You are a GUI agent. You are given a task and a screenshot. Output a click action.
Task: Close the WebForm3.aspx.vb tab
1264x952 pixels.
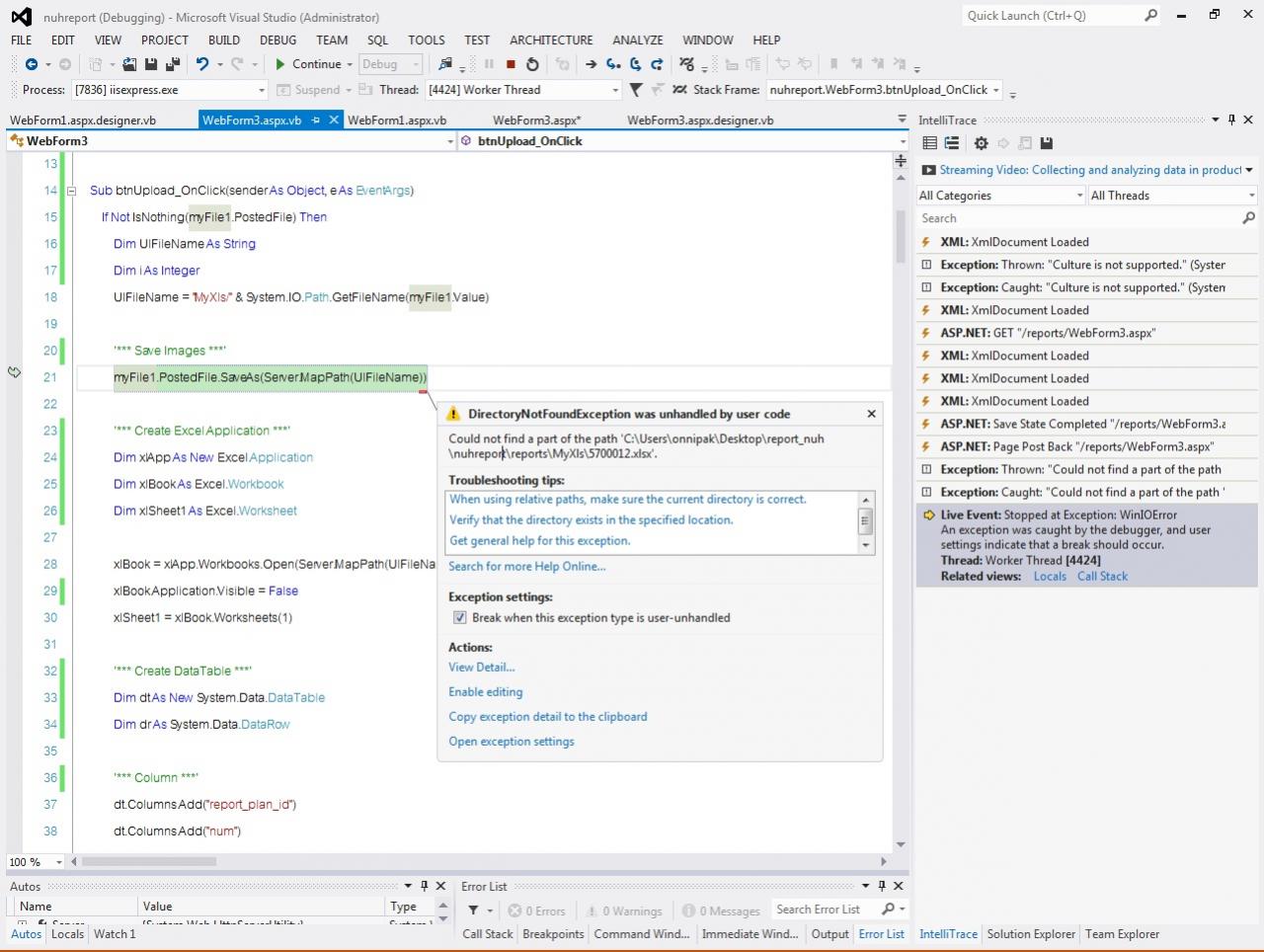click(x=334, y=119)
